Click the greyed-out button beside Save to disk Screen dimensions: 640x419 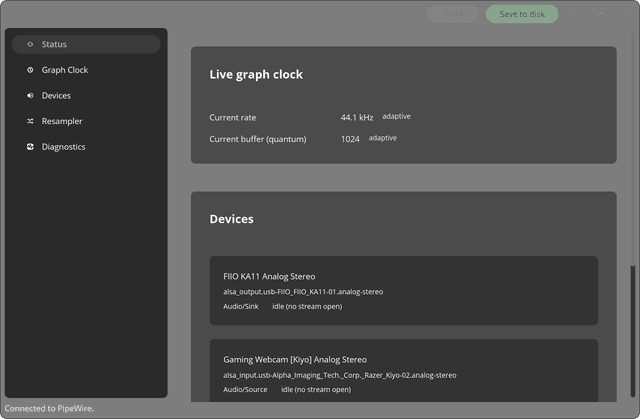point(453,14)
